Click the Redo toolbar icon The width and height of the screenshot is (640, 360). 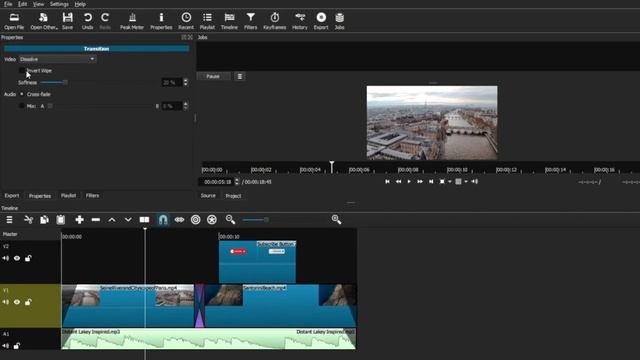[105, 21]
